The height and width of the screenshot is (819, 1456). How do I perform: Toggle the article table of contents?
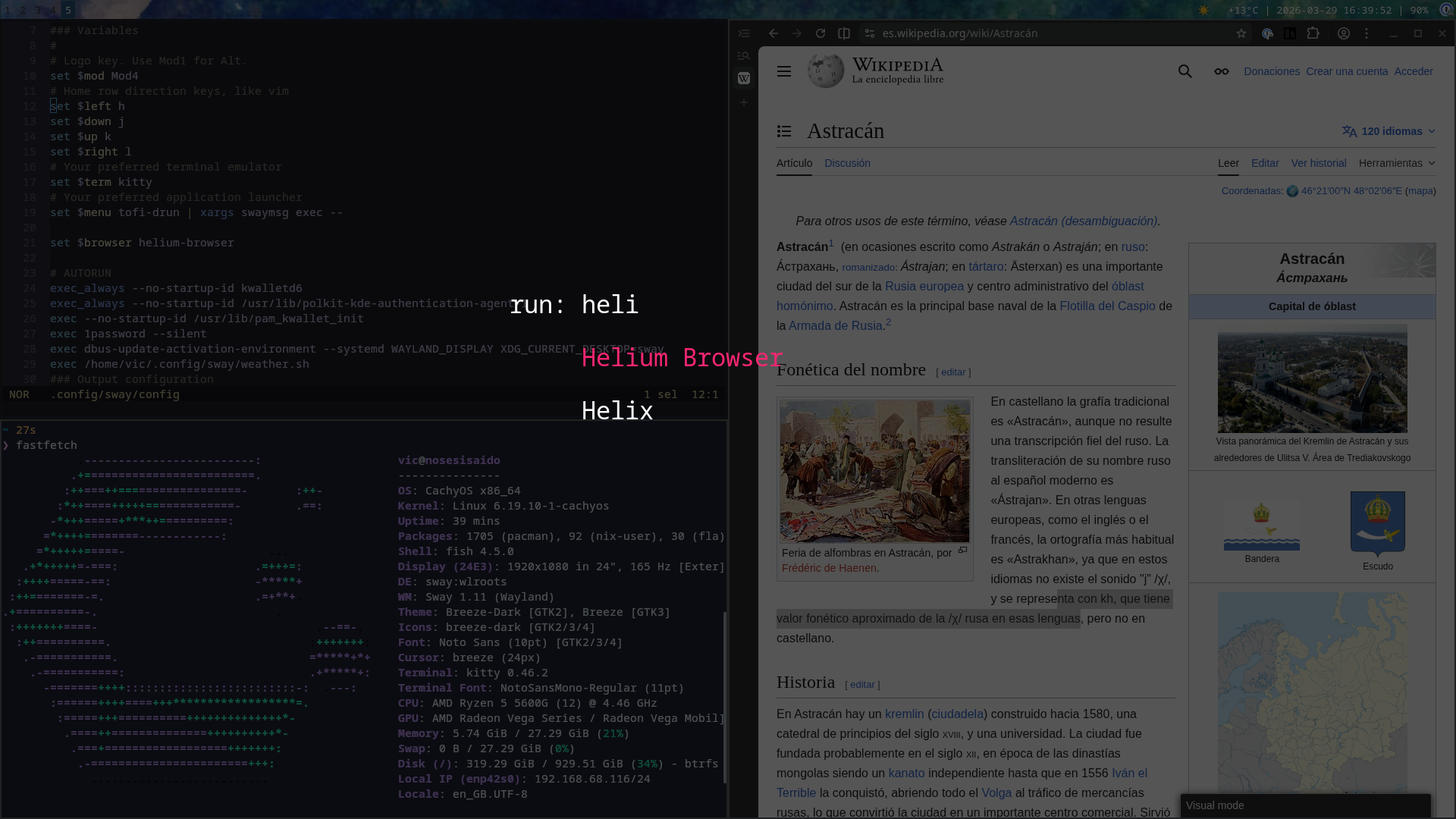tap(783, 131)
